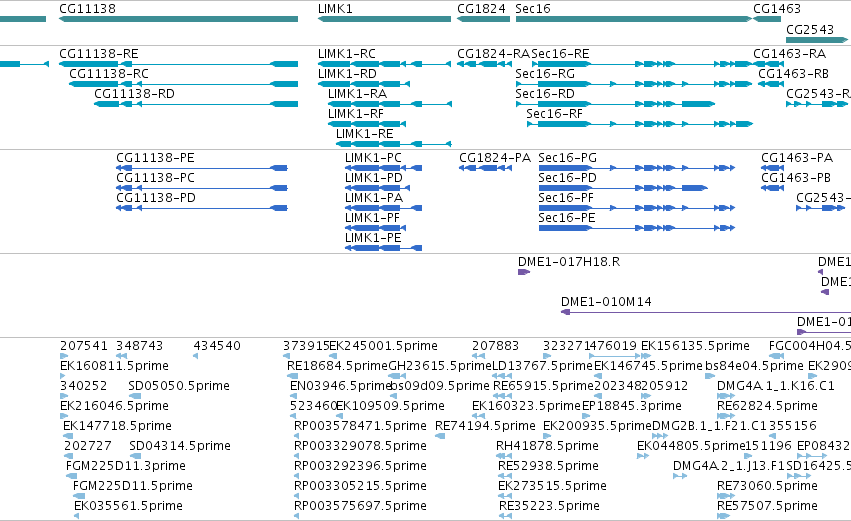Screen dimensions: 851x521
Task: Click transcript CG1824-RA
Action: click(484, 64)
